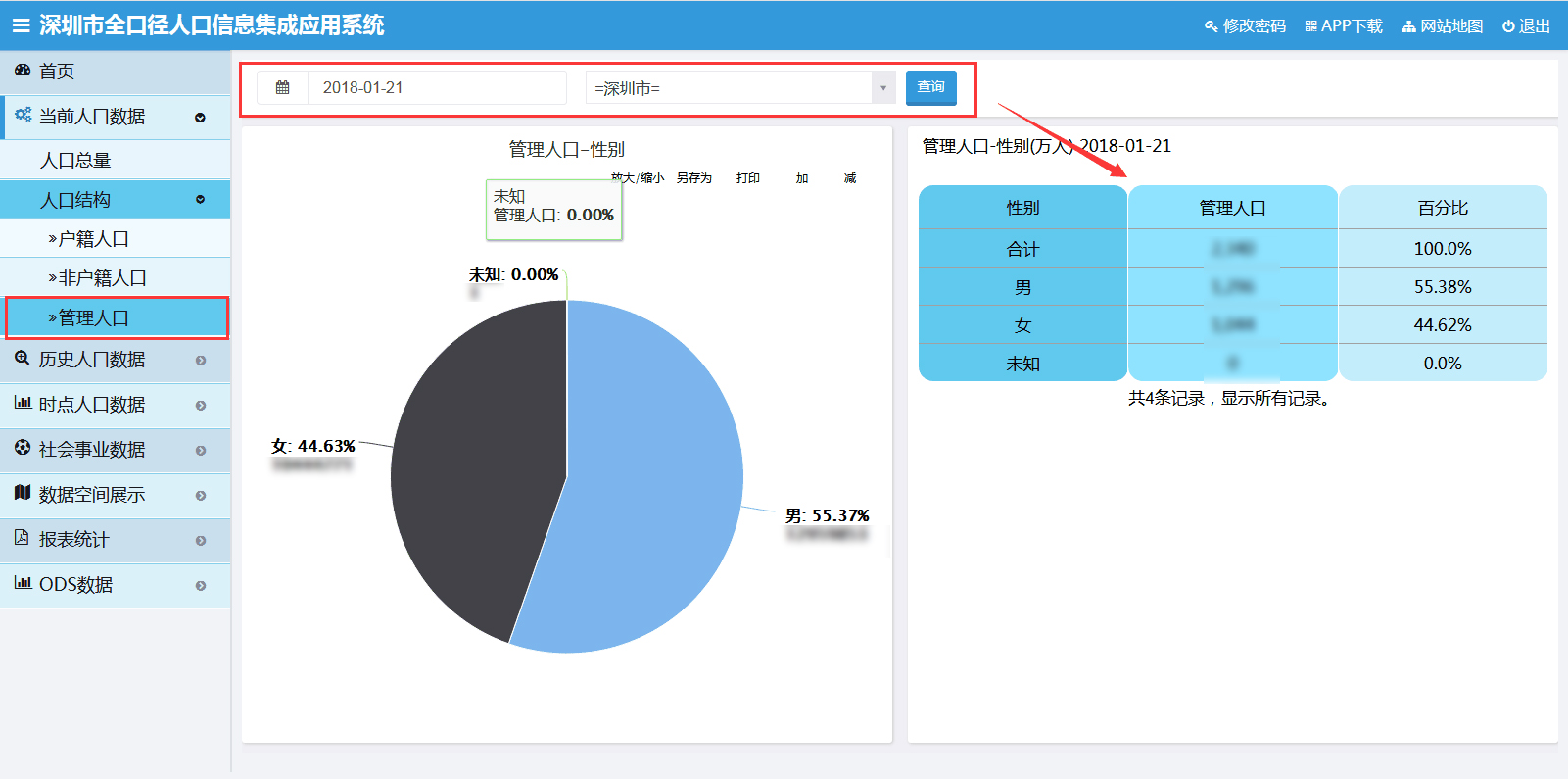
Task: Go to 首页 in the sidebar
Action: pos(57,72)
